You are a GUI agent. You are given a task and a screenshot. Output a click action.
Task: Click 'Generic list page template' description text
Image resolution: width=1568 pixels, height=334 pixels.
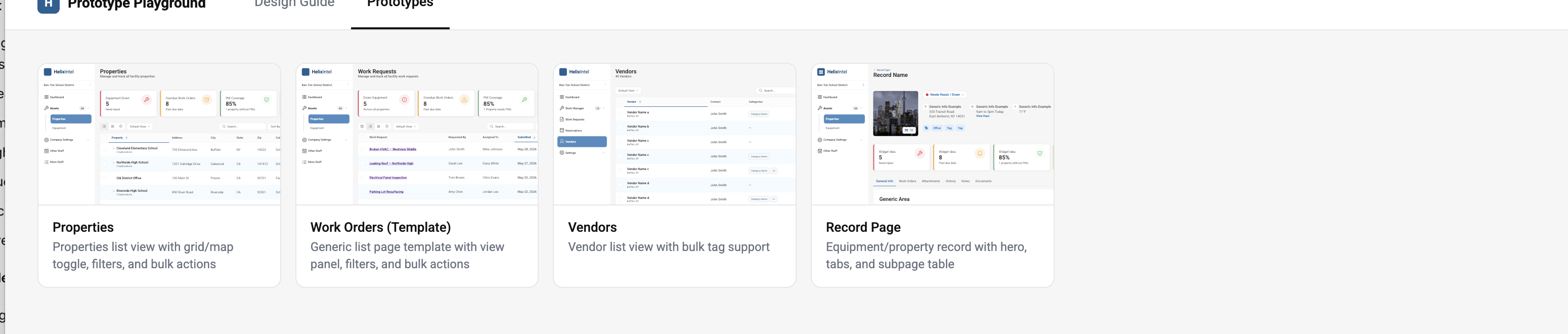click(407, 256)
